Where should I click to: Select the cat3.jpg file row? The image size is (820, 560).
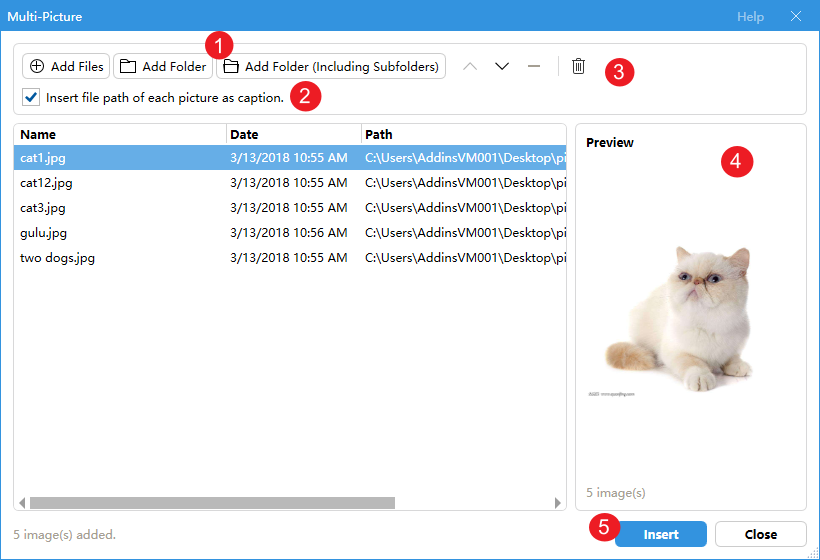[290, 208]
